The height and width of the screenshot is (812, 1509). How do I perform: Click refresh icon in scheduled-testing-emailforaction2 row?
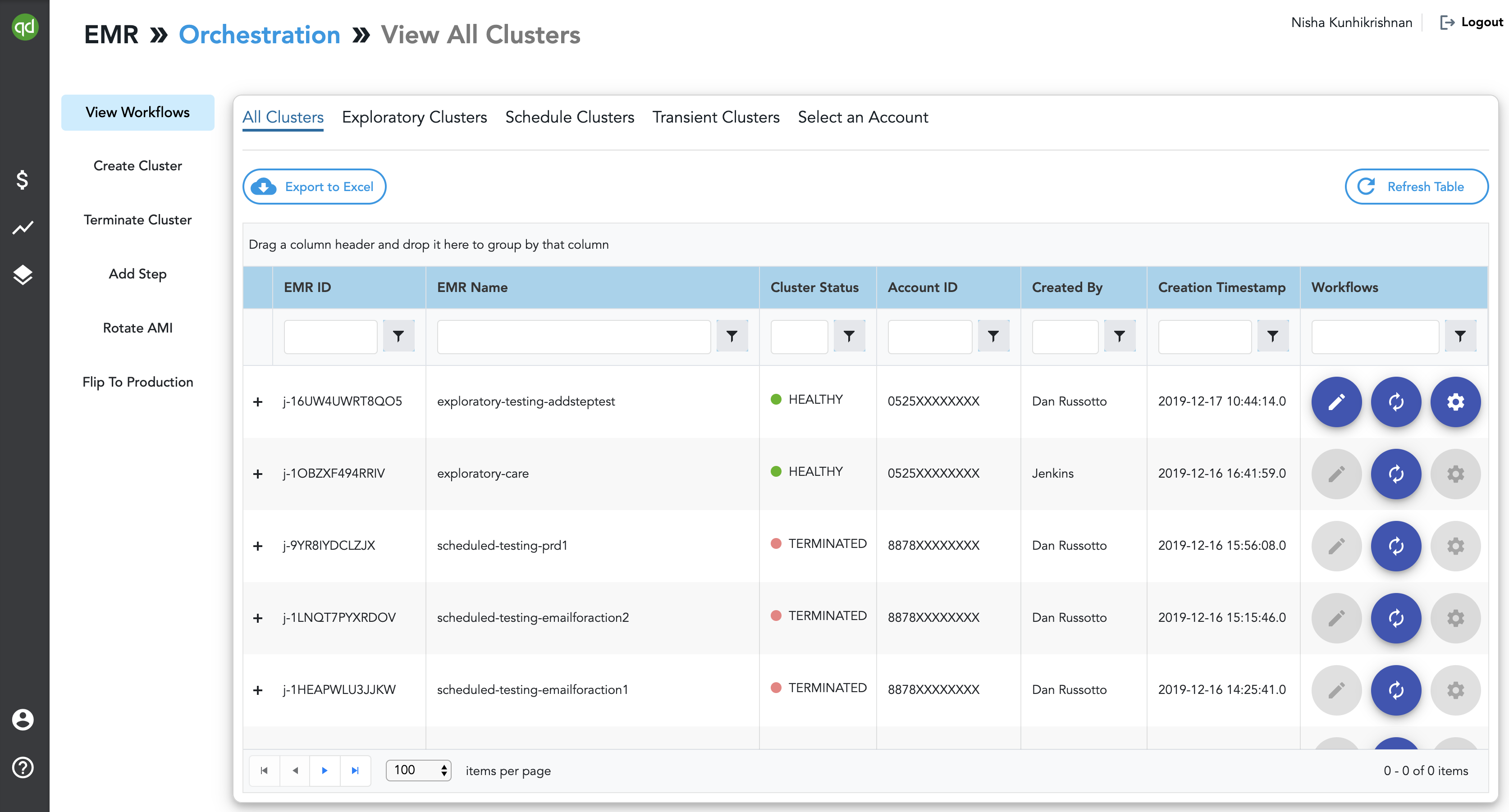[1396, 617]
